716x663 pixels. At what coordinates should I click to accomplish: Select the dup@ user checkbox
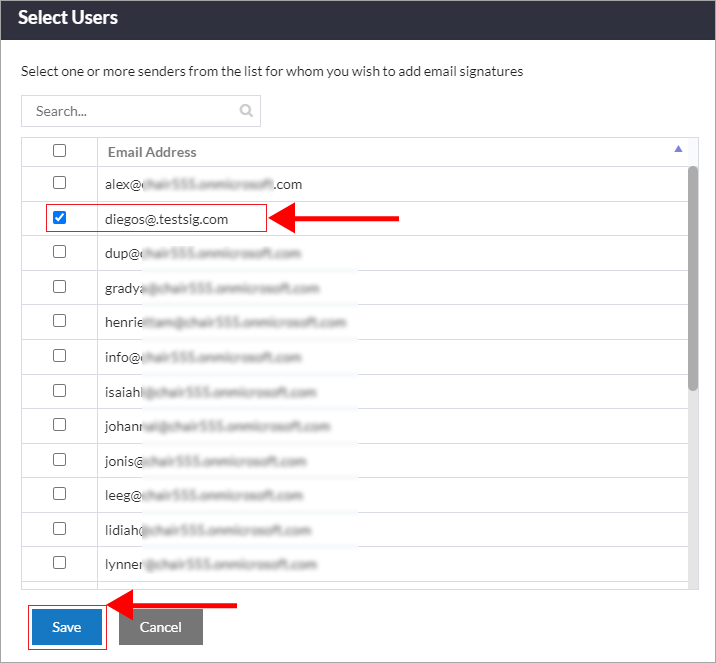(x=59, y=252)
